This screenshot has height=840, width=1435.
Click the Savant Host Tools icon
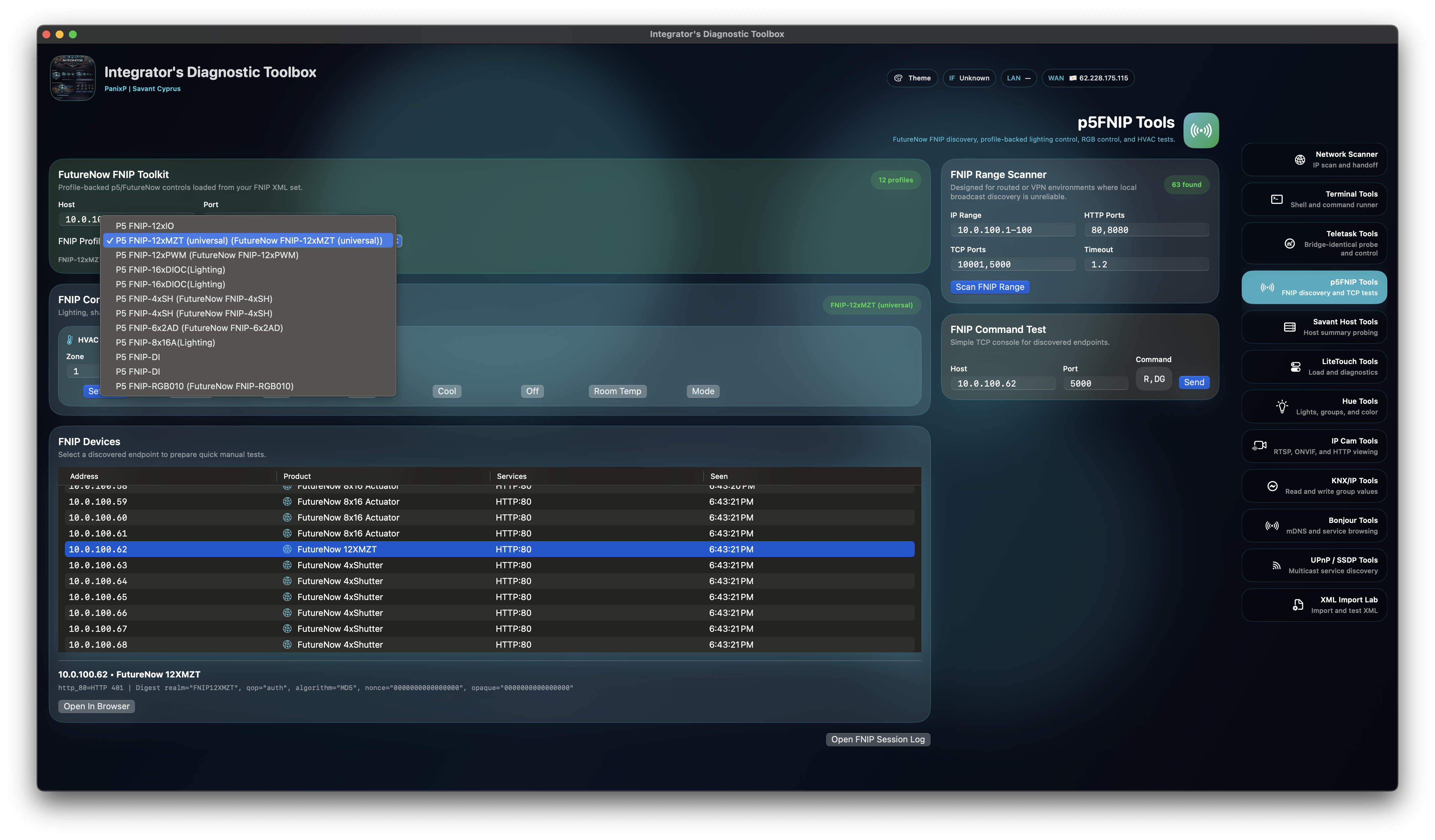tap(1290, 327)
